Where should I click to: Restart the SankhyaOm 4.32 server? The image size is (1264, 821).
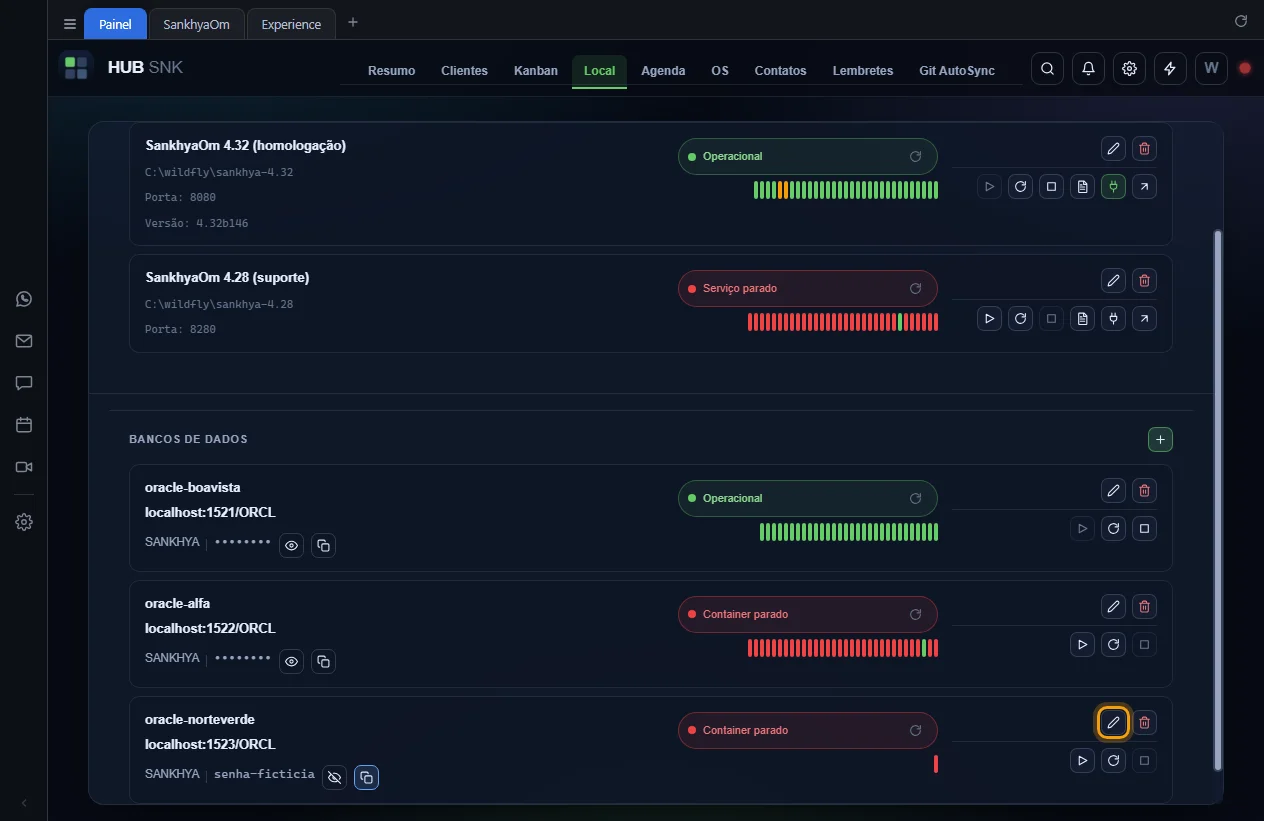click(x=1020, y=186)
